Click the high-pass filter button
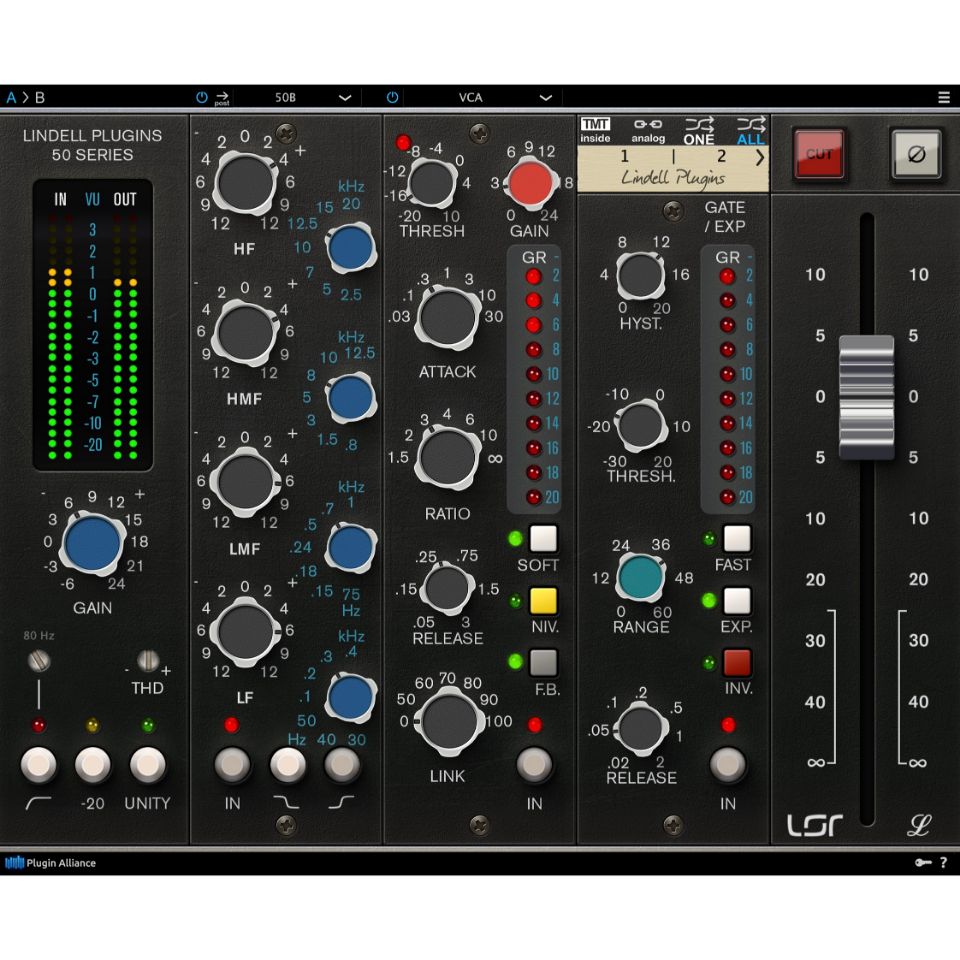Viewport: 960px width, 960px height. coord(39,764)
